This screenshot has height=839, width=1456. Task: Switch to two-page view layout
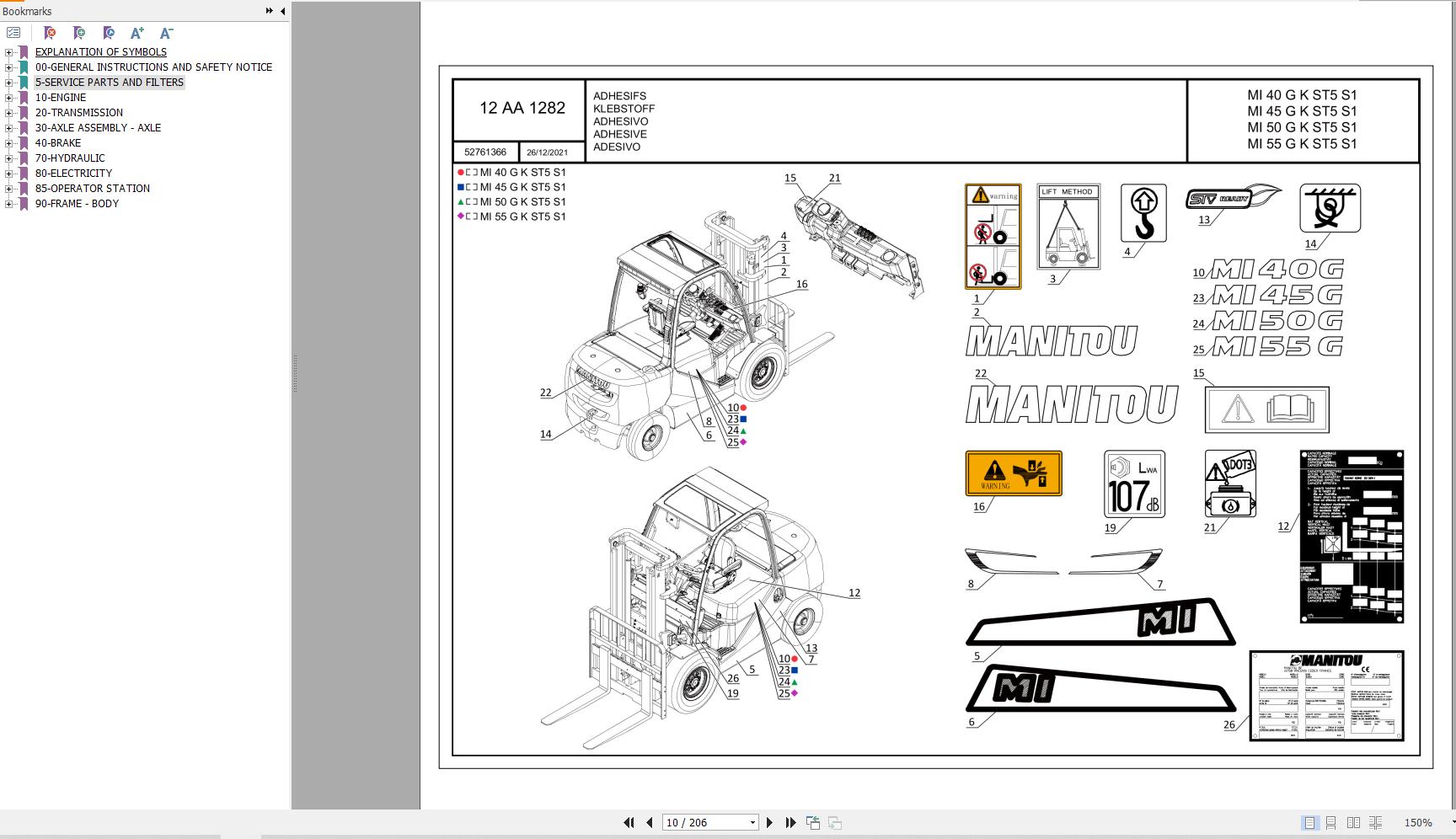coord(1353,822)
